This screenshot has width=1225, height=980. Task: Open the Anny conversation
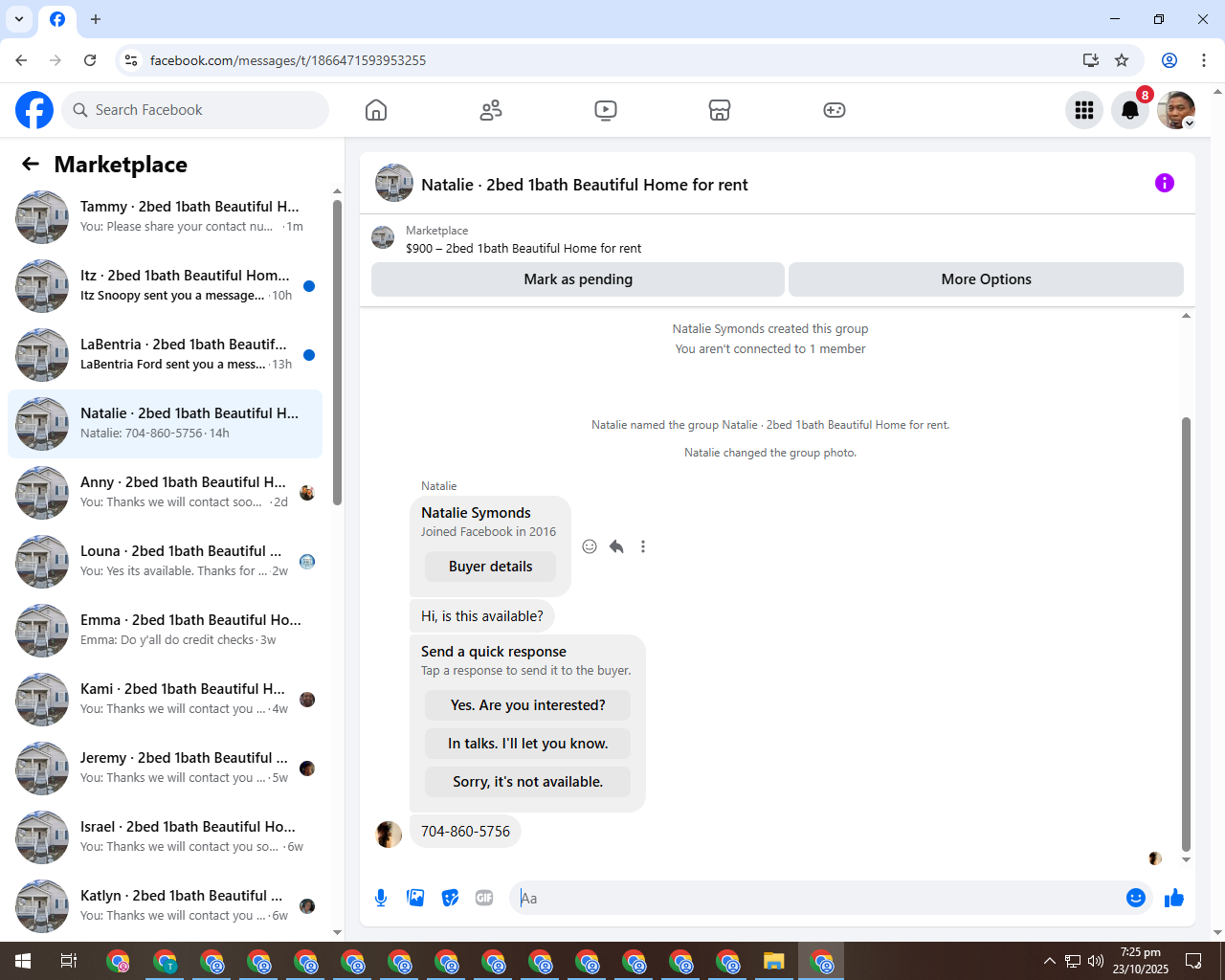[165, 493]
